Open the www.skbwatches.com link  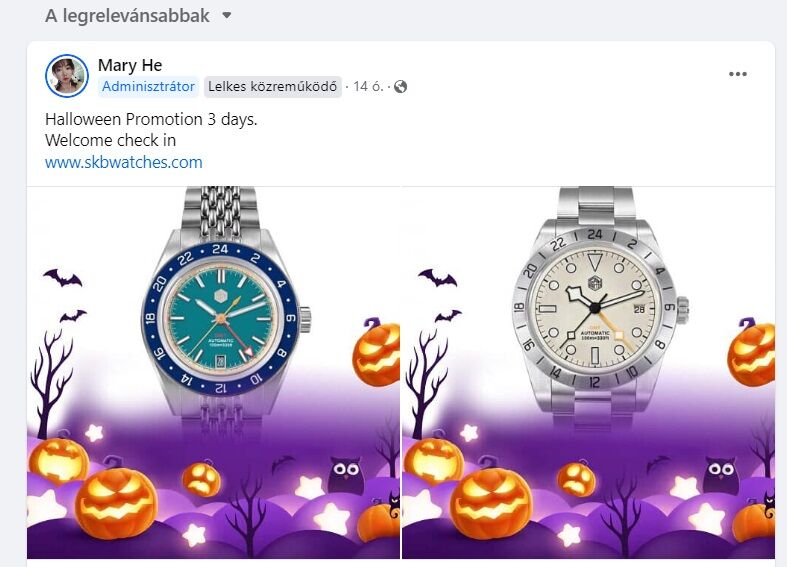(123, 162)
